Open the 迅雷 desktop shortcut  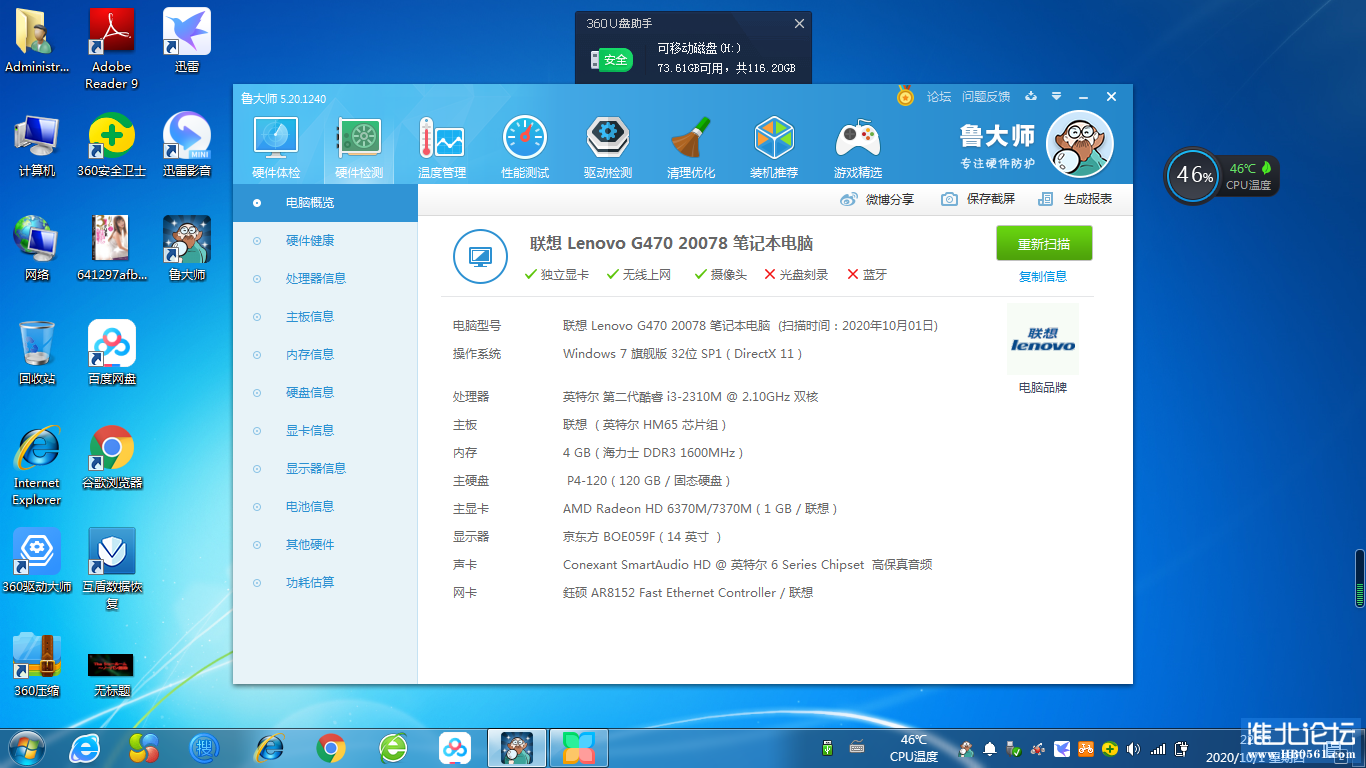pyautogui.click(x=187, y=42)
